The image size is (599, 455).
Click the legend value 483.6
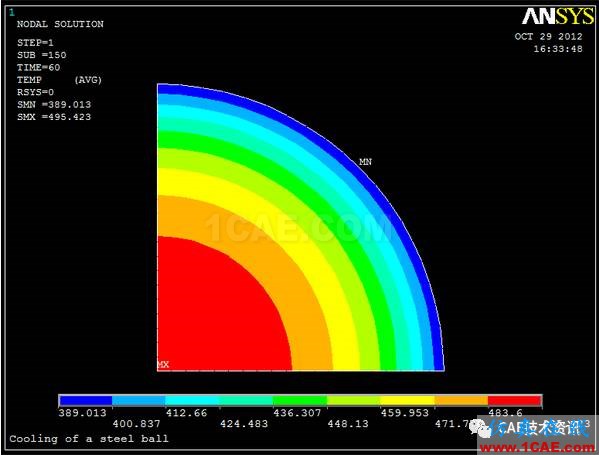[x=505, y=413]
